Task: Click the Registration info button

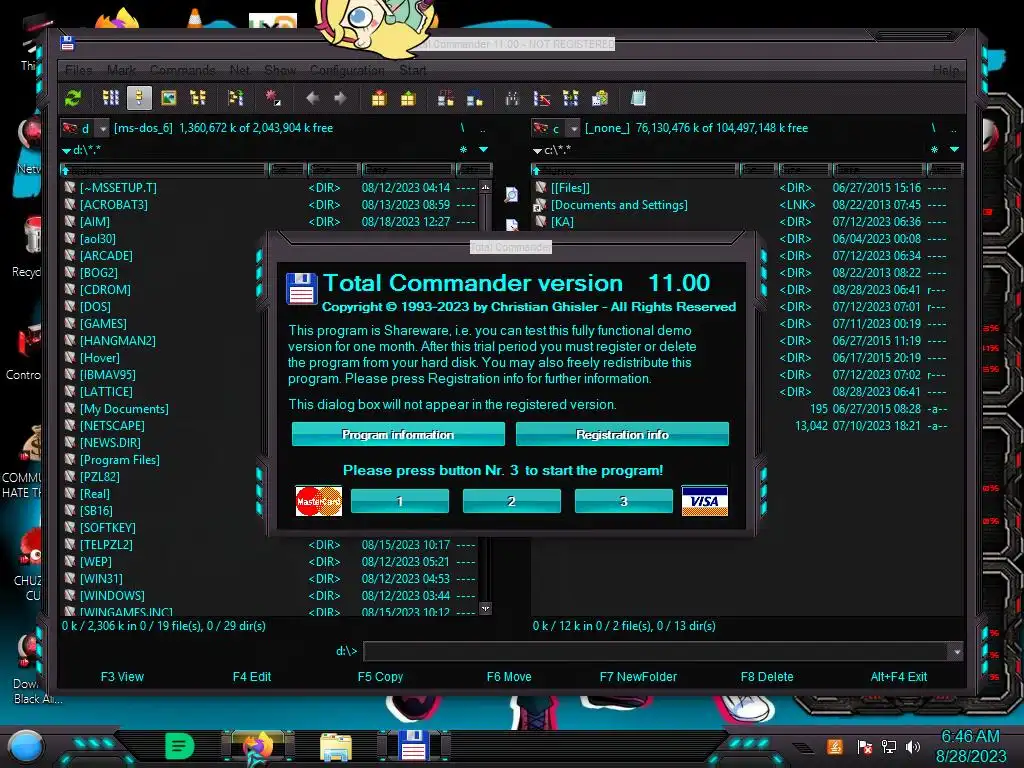Action: pos(622,434)
